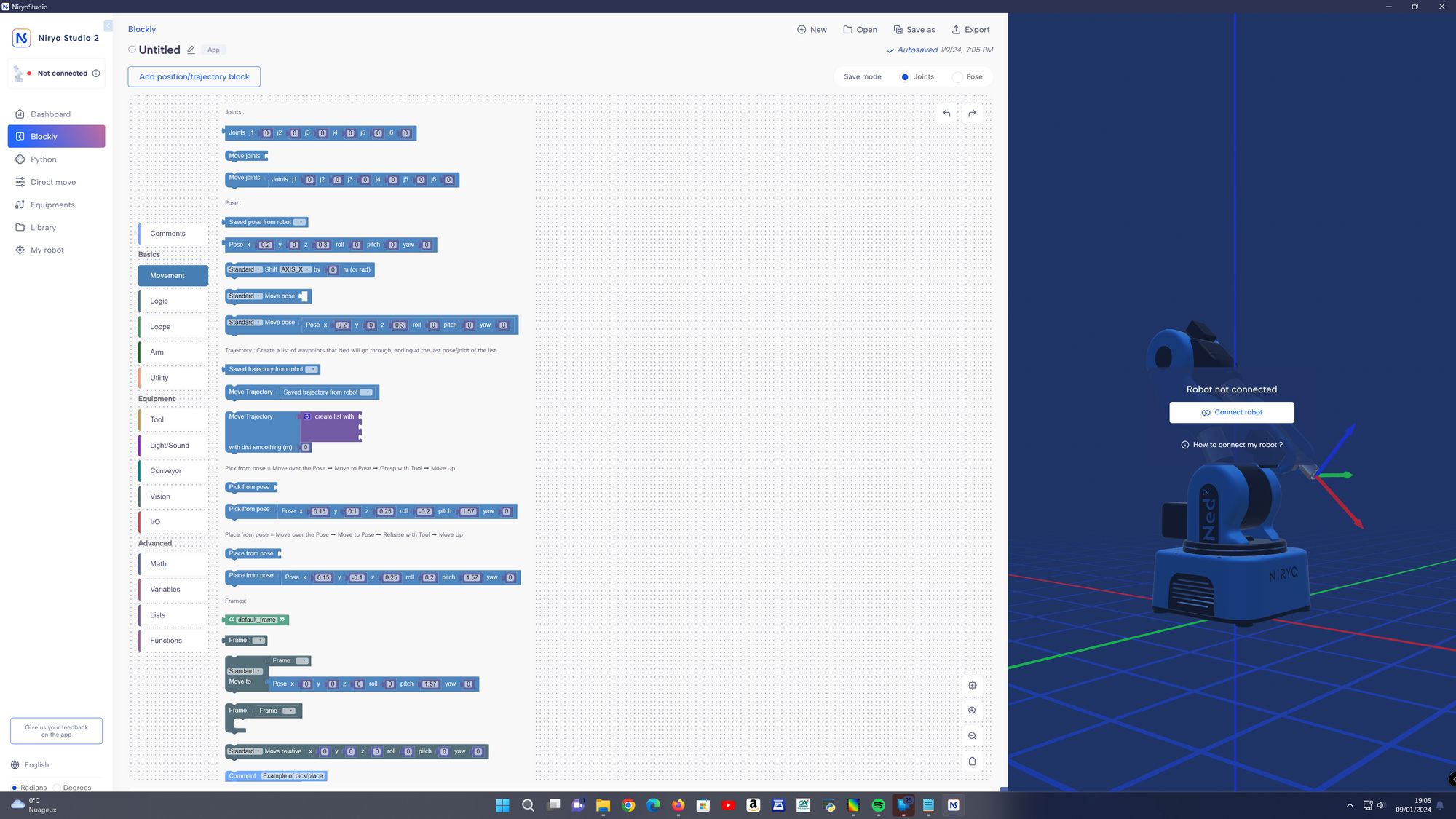Open the Utility block category
This screenshot has height=819, width=1456.
[173, 378]
